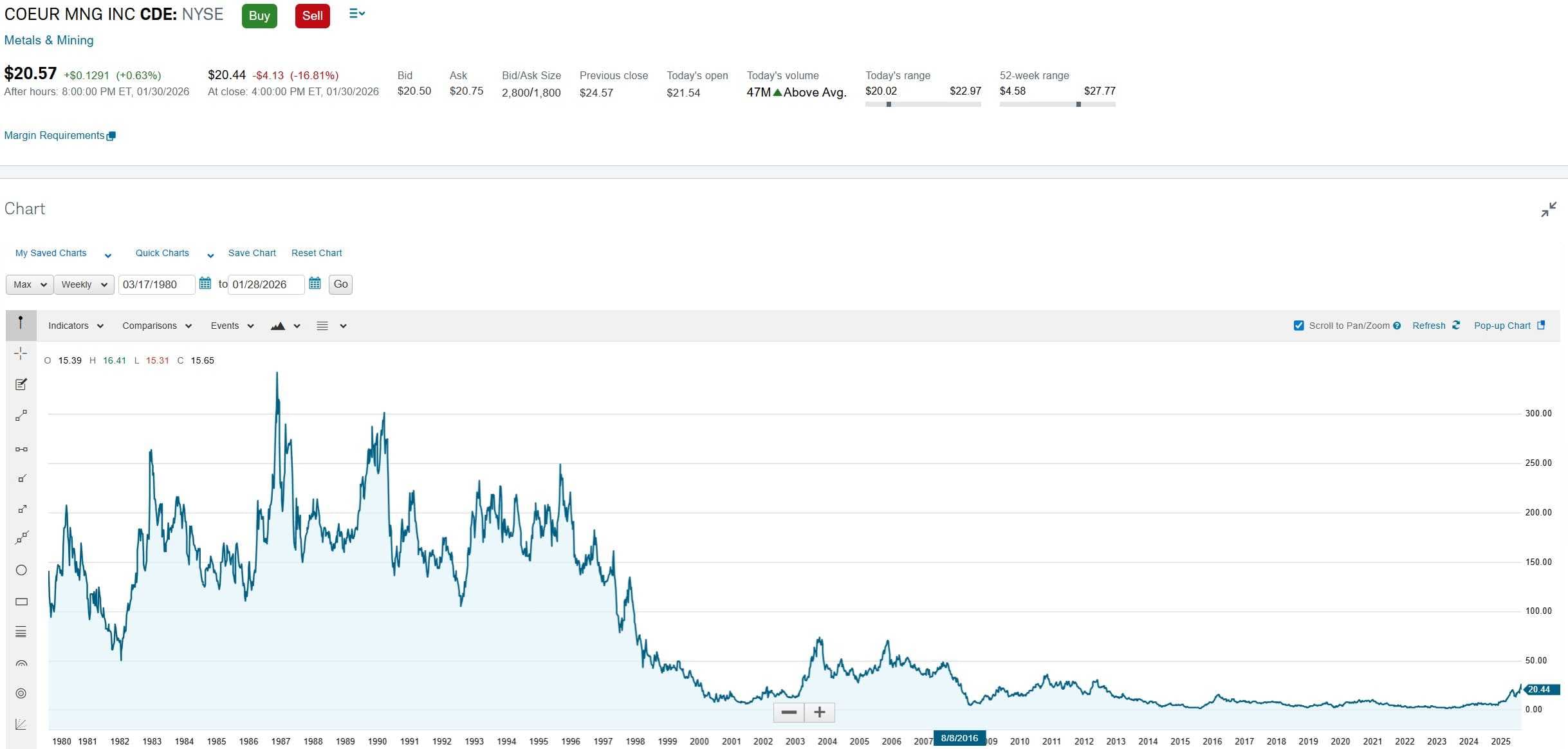The image size is (1568, 749).
Task: Click the Go button
Action: (340, 284)
